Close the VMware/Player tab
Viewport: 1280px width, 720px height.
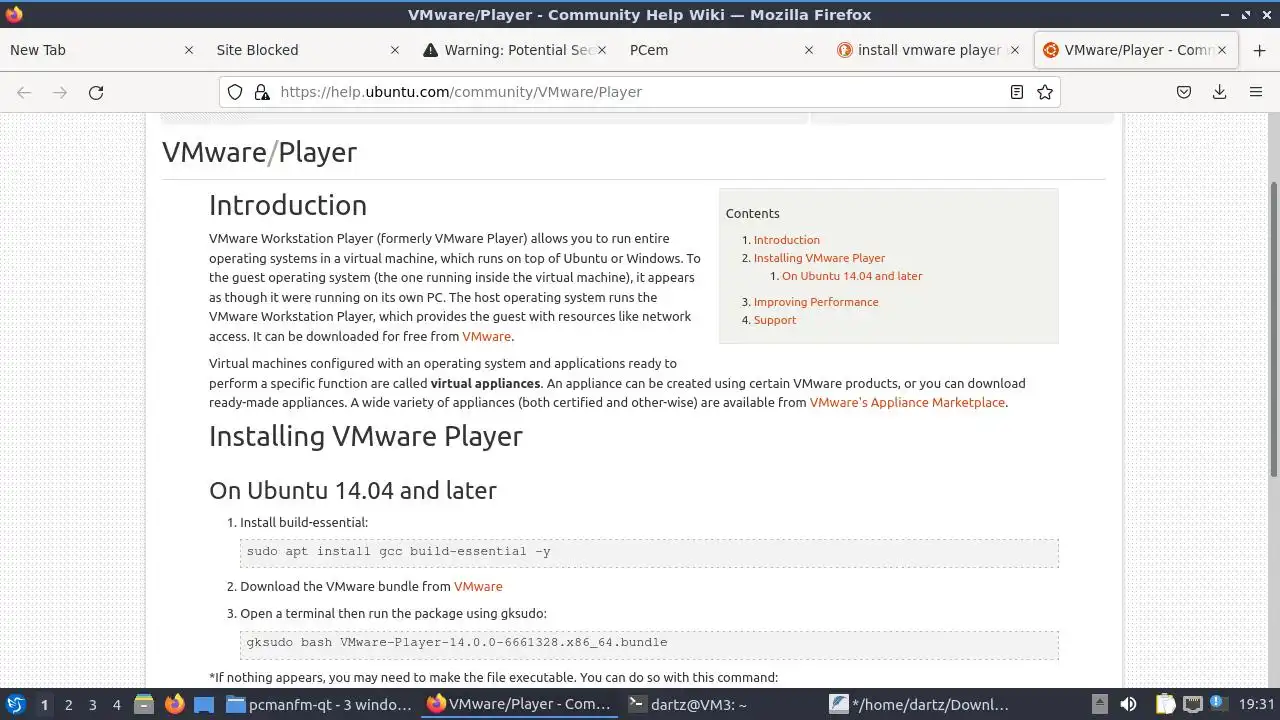tap(1223, 50)
